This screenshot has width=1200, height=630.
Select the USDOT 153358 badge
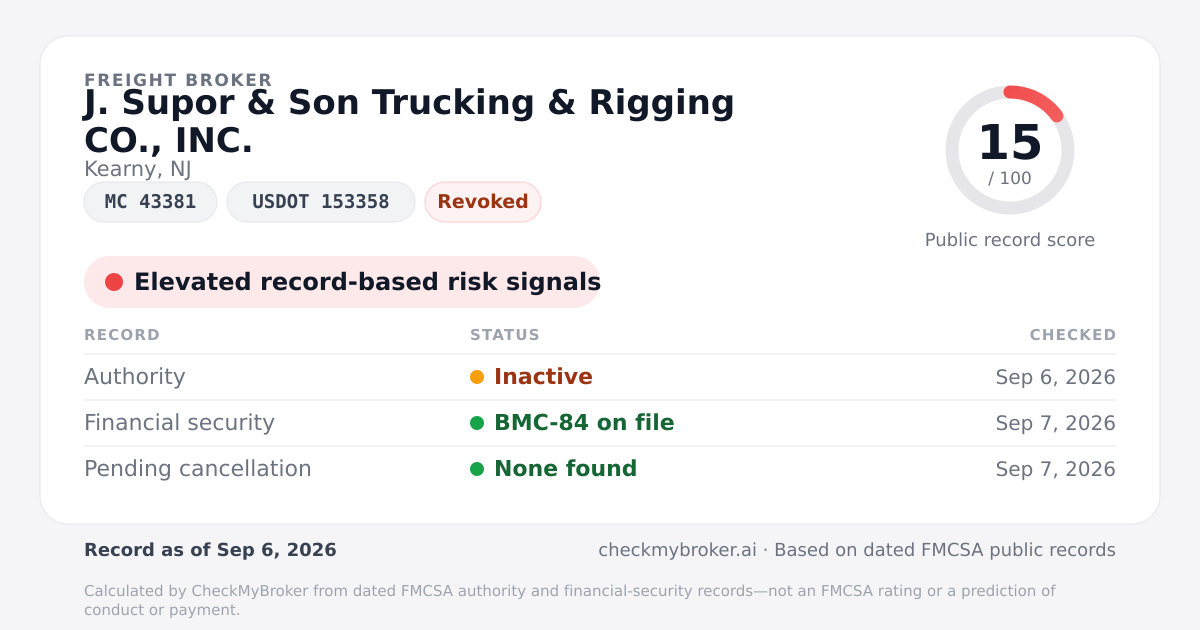click(x=321, y=202)
